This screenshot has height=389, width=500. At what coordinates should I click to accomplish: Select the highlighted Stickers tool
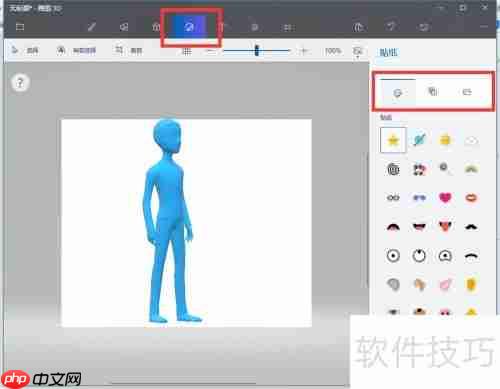click(x=189, y=27)
